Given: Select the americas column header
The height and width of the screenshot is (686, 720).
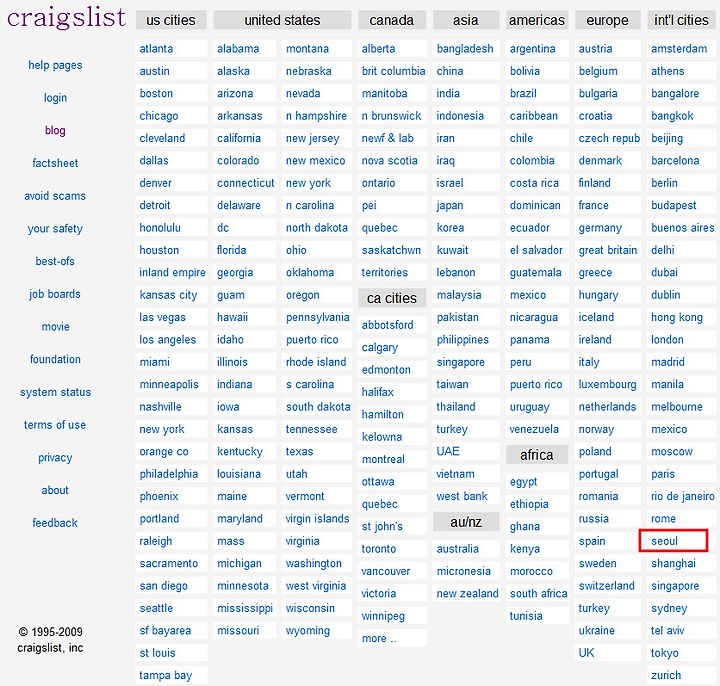Looking at the screenshot, I should click(537, 20).
